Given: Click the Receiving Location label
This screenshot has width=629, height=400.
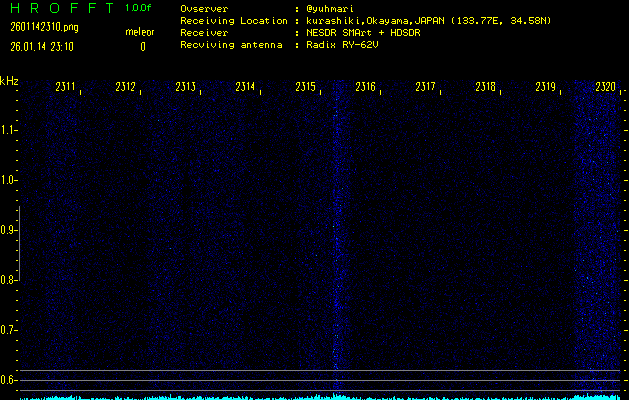Looking at the screenshot, I should click(234, 21).
